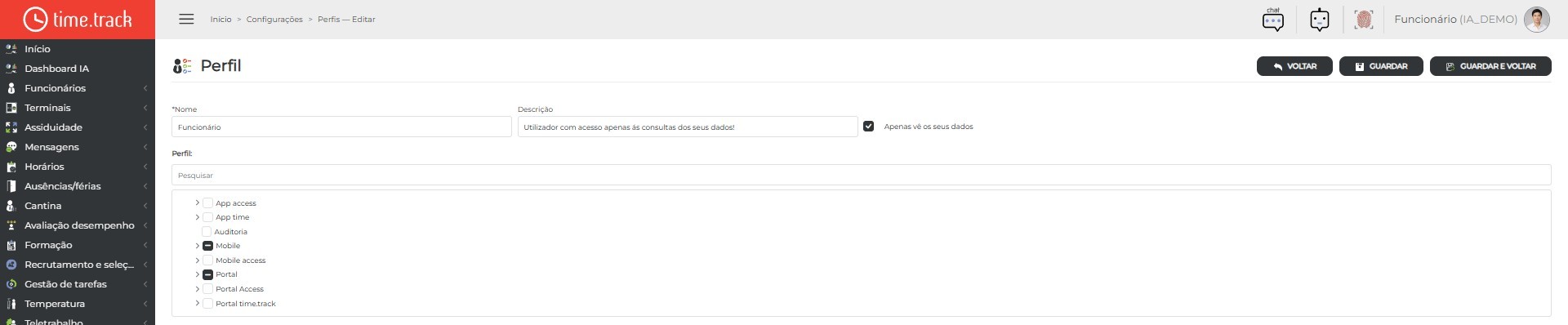Toggle the hamburger menu icon
This screenshot has width=1568, height=325.
(x=186, y=19)
